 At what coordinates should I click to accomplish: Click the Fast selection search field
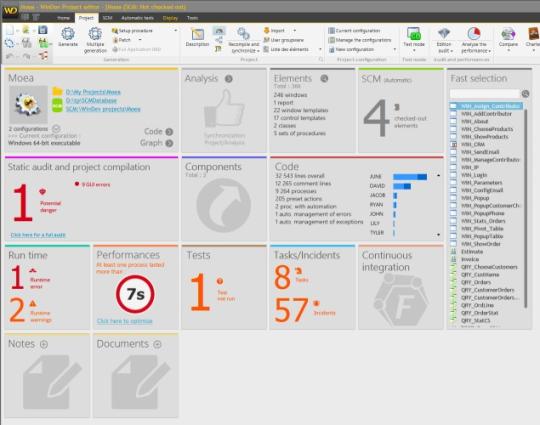485,94
